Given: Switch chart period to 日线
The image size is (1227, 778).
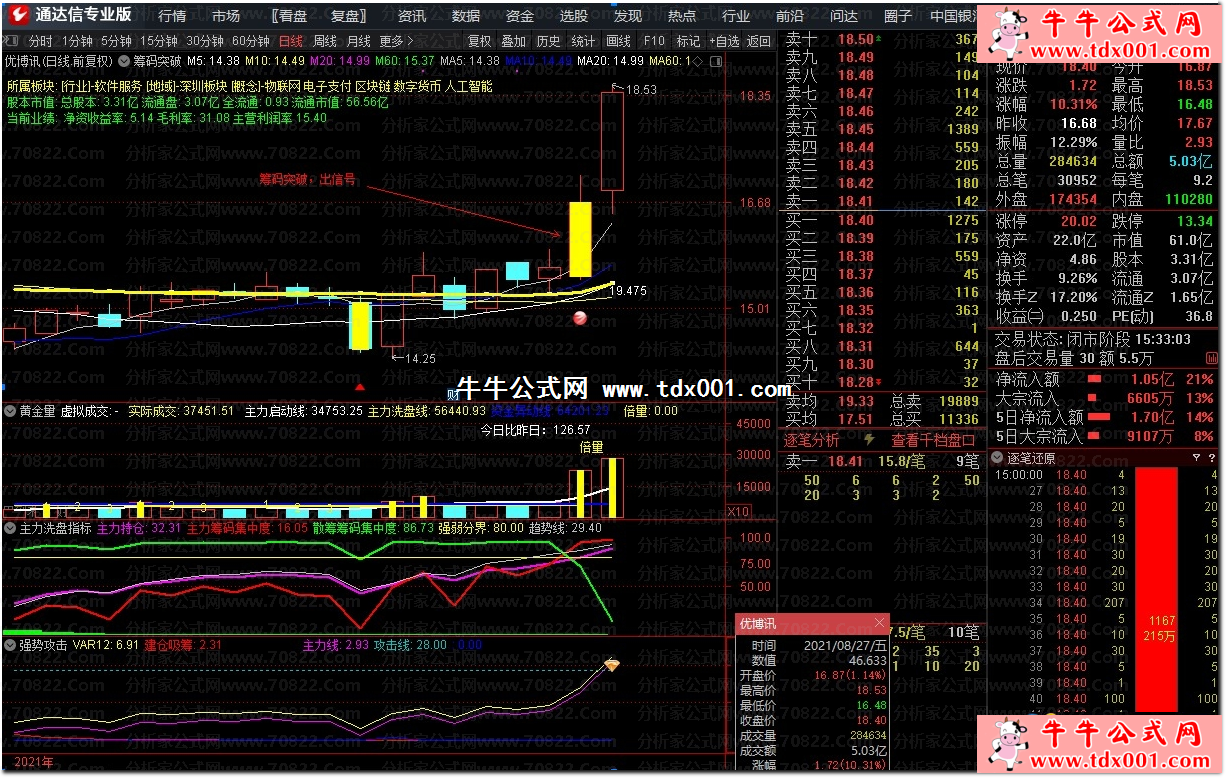Looking at the screenshot, I should point(290,41).
